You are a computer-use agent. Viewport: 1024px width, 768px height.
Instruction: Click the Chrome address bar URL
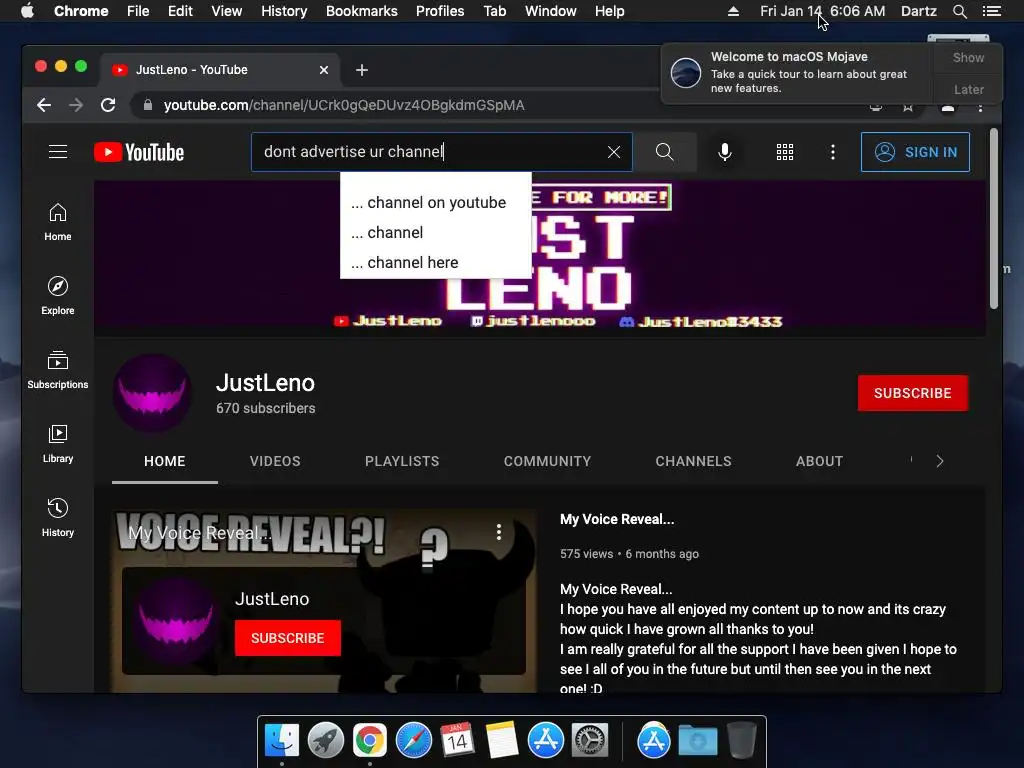[x=344, y=105]
